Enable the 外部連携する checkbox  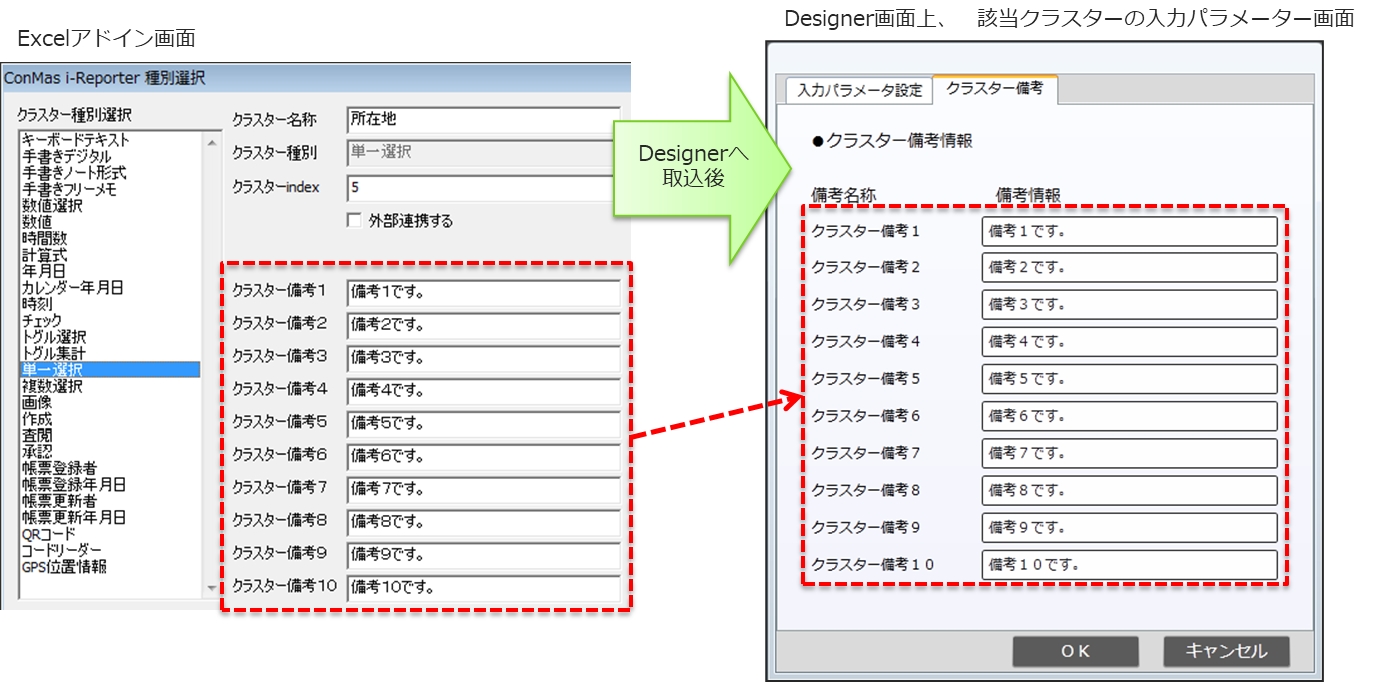[354, 221]
